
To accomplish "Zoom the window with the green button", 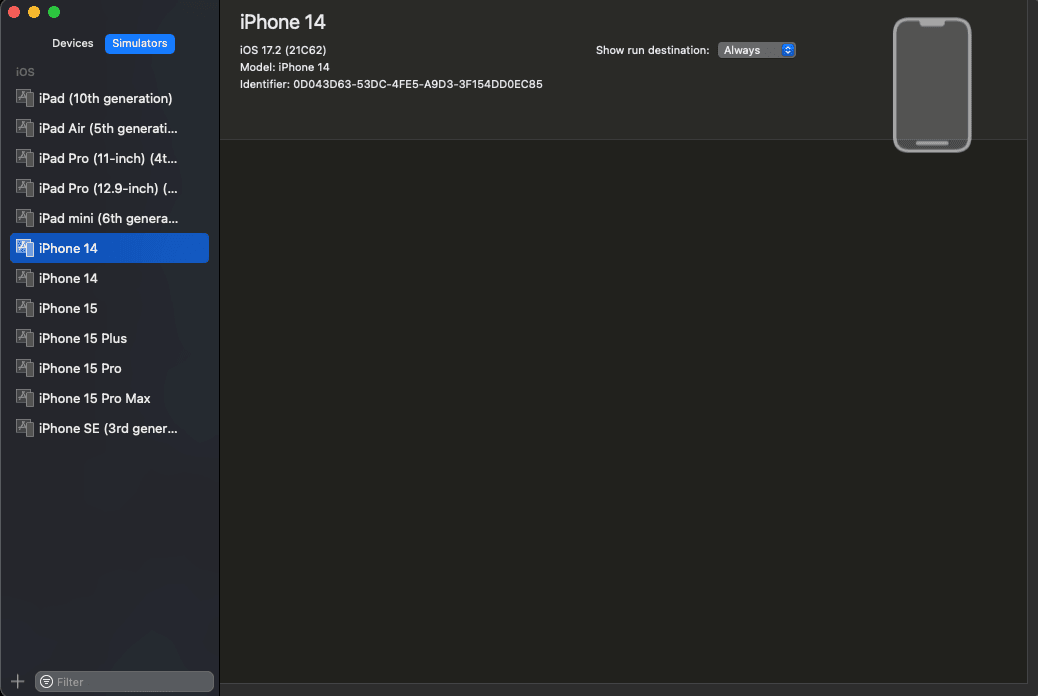I will click(54, 12).
